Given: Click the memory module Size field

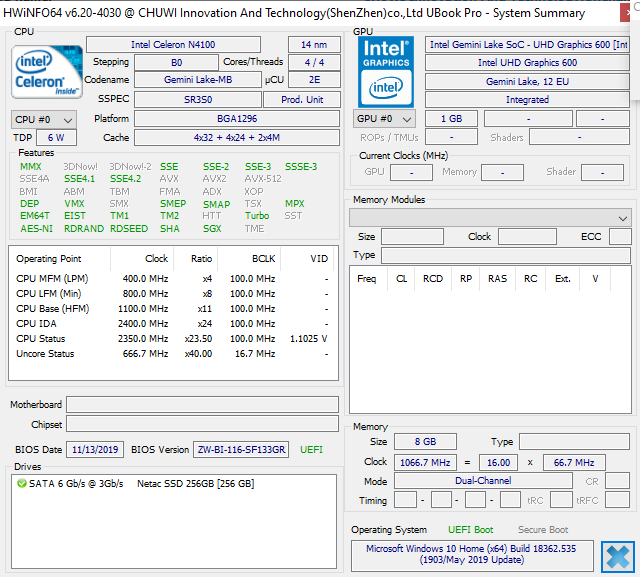Looking at the screenshot, I should pyautogui.click(x=412, y=237).
